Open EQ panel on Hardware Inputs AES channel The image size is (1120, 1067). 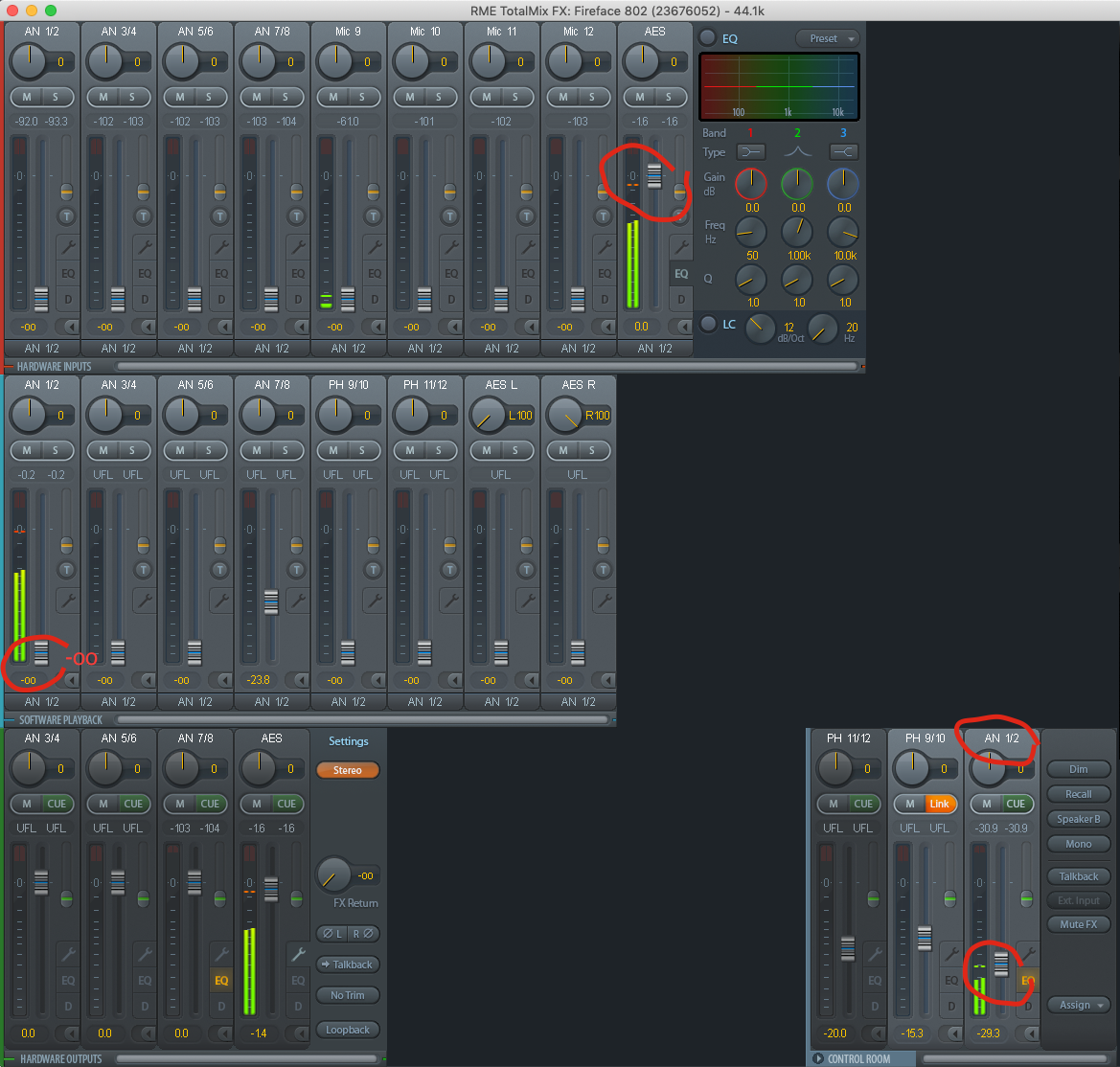pyautogui.click(x=680, y=274)
